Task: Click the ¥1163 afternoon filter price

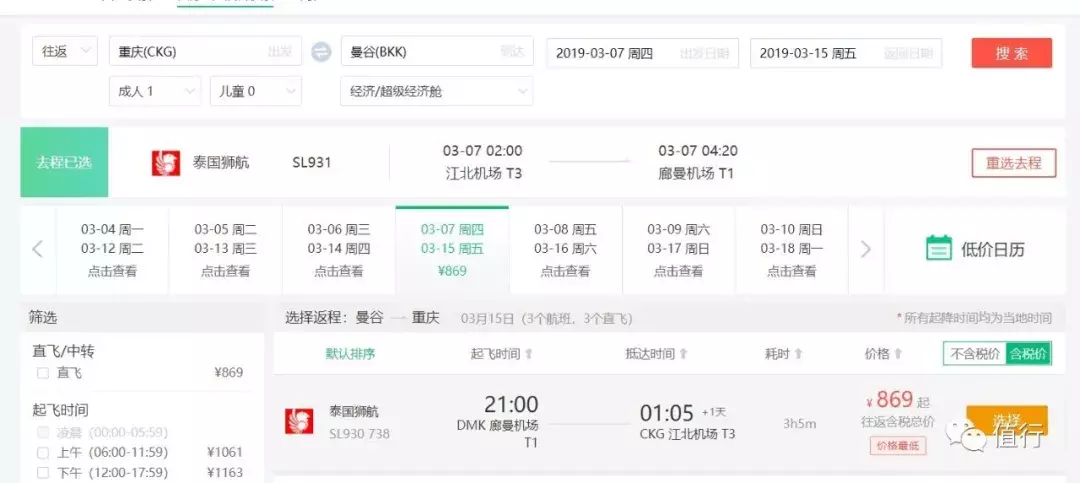Action: click(x=225, y=473)
